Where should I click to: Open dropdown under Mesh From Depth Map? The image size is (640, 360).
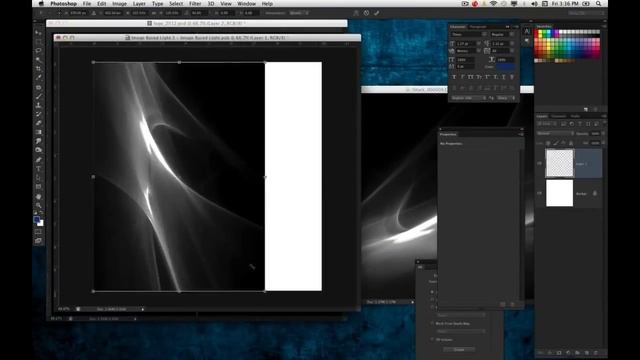[461, 331]
